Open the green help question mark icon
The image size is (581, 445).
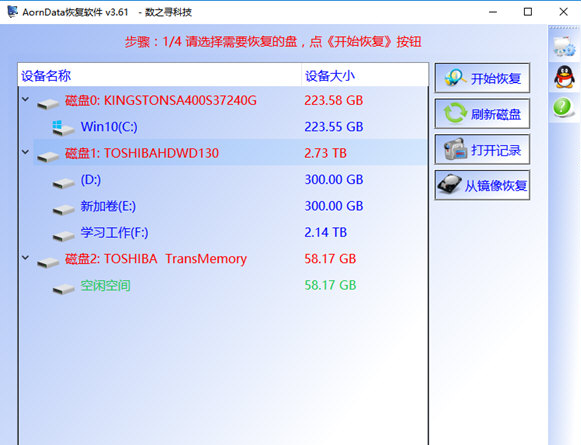tap(563, 107)
